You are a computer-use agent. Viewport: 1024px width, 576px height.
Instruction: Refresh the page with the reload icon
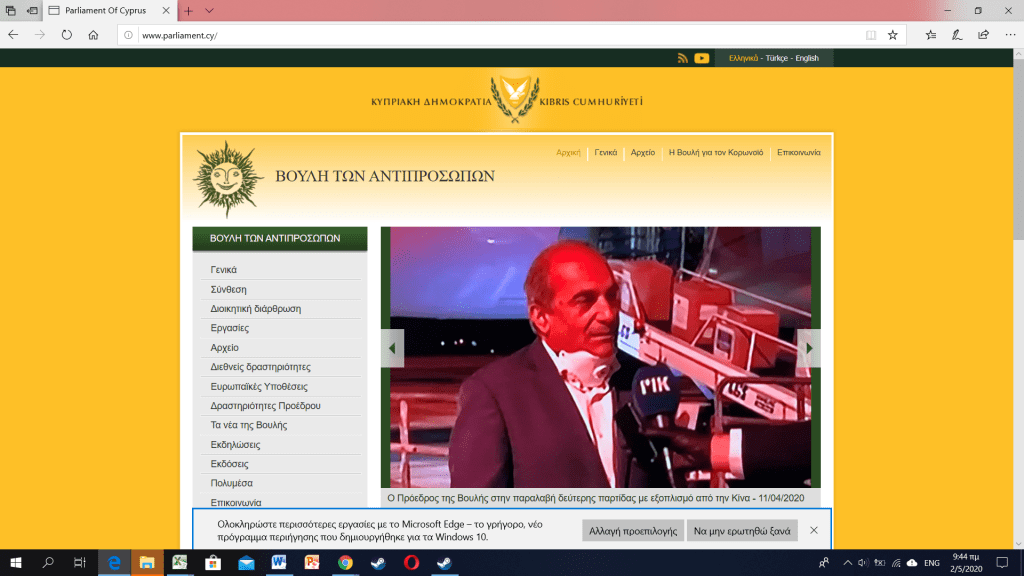coord(66,35)
